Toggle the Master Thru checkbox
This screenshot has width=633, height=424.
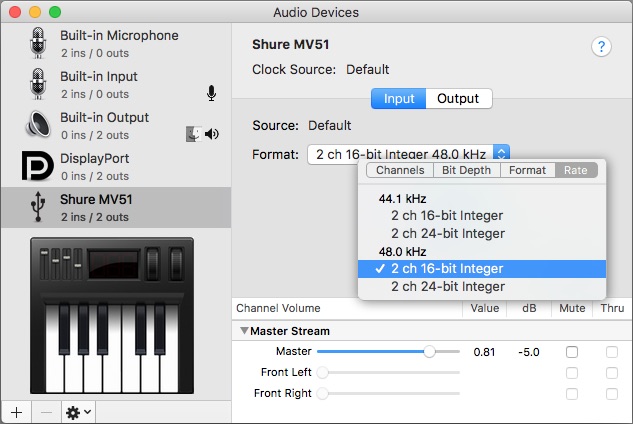pos(611,352)
